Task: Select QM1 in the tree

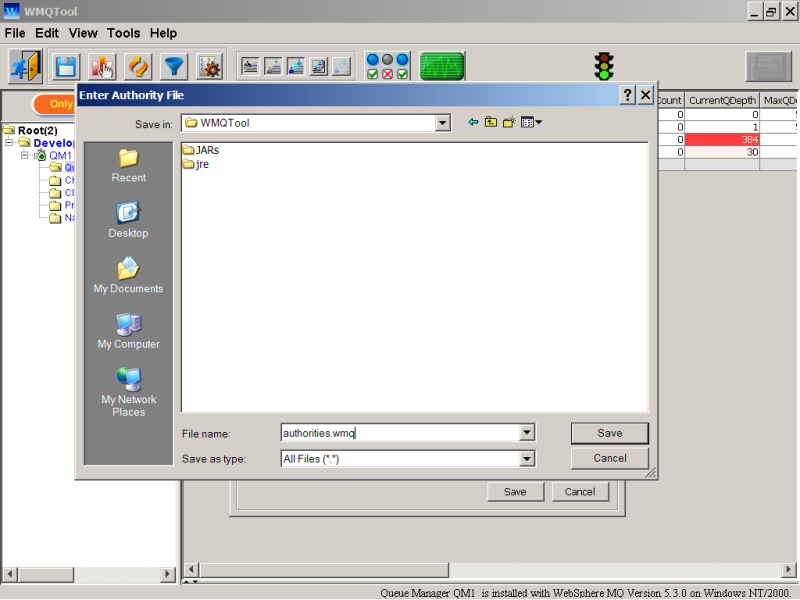Action: pos(60,155)
